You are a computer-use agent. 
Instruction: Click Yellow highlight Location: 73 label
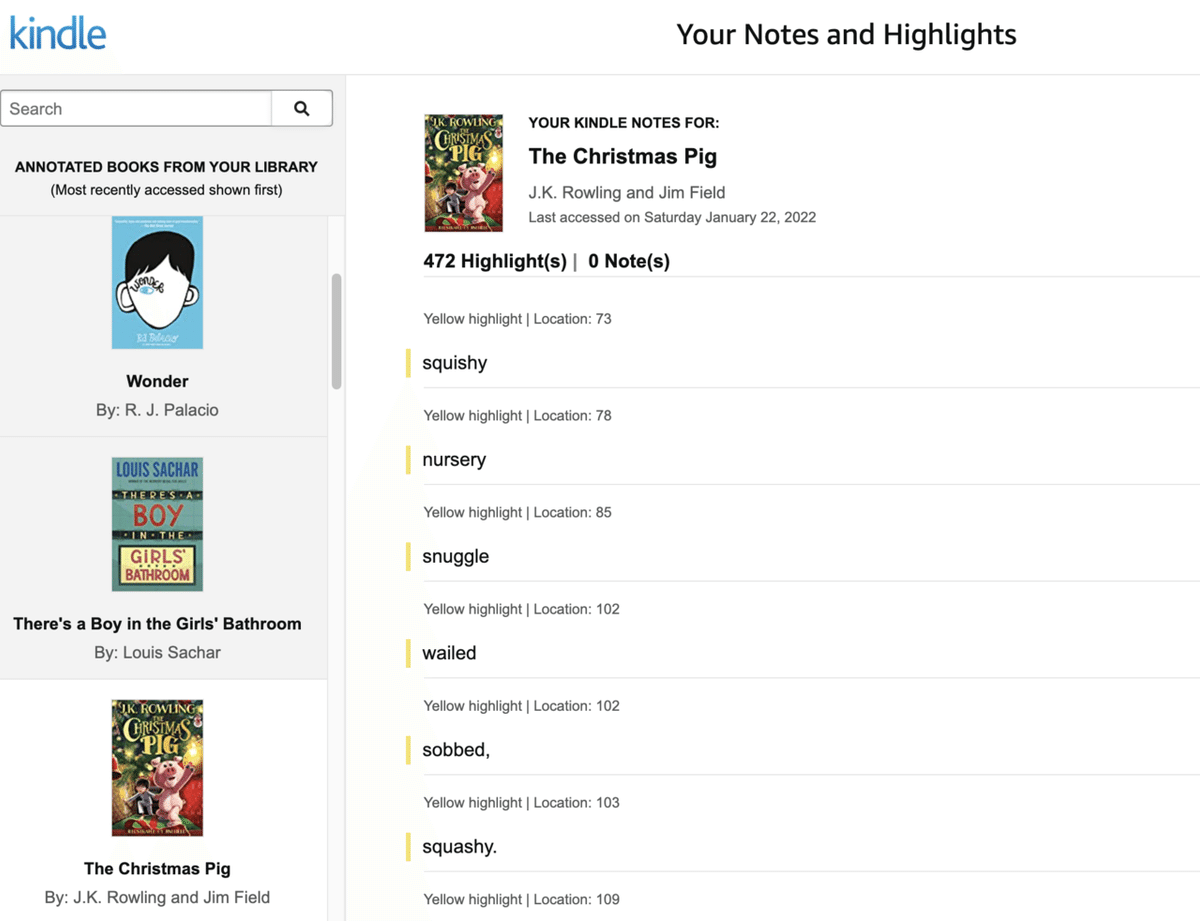pos(517,319)
